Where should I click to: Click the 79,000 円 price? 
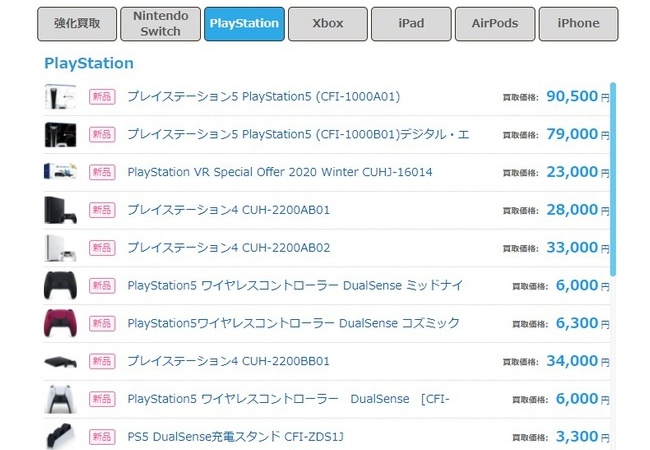[x=578, y=134]
